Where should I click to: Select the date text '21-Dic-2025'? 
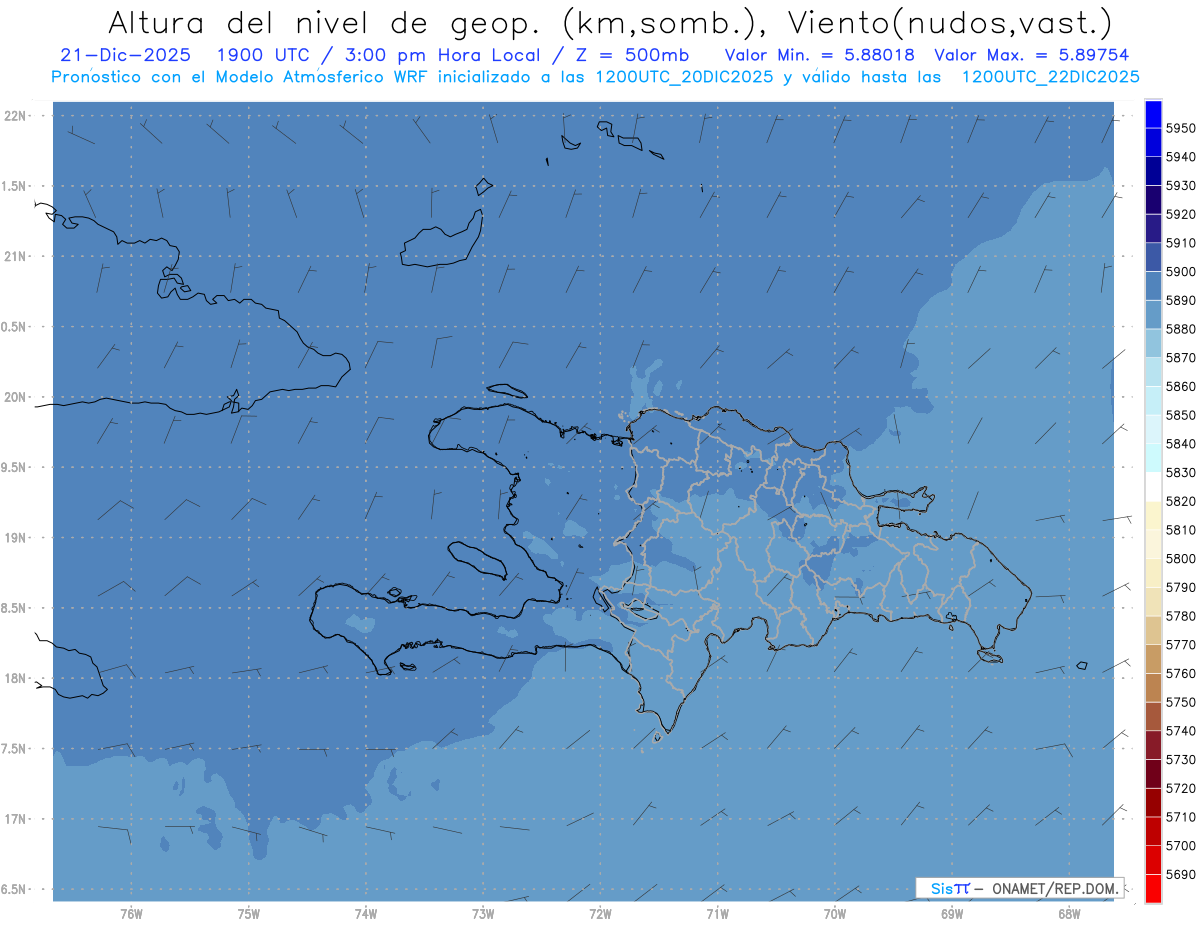(125, 55)
